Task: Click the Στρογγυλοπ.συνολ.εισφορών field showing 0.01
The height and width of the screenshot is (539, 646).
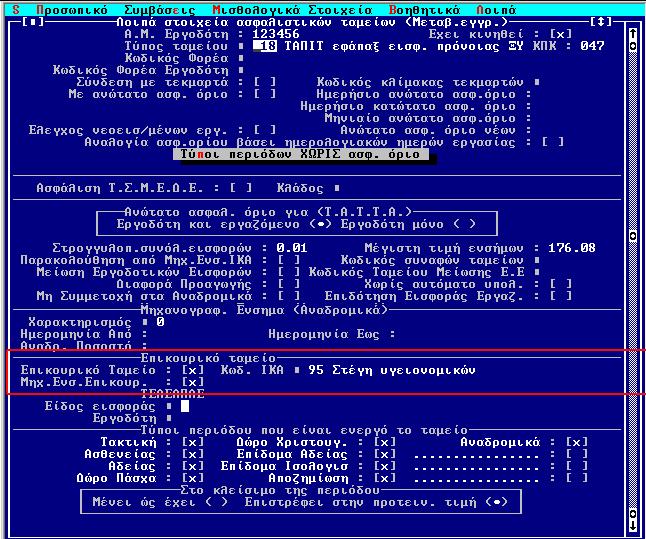Action: tap(292, 247)
